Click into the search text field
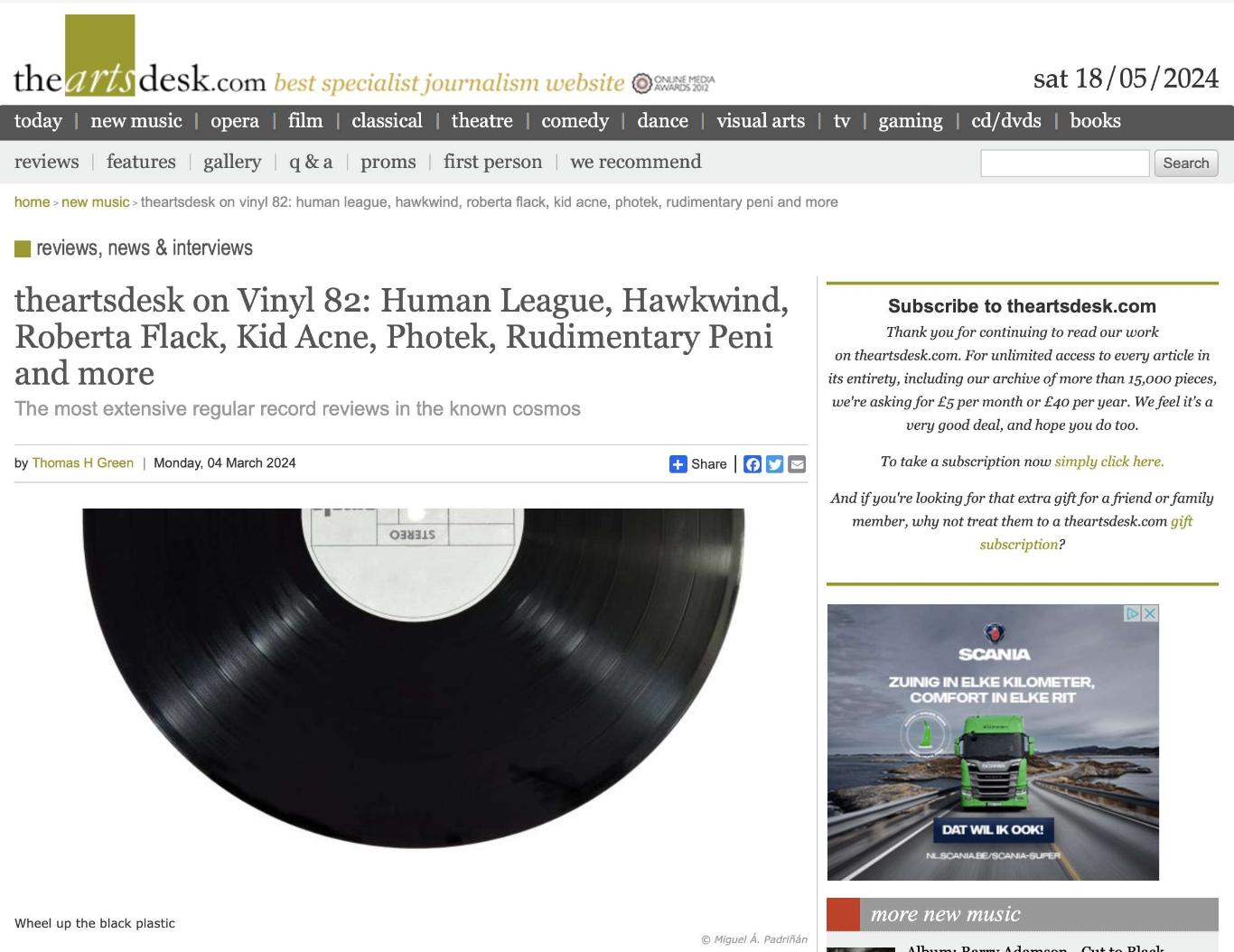This screenshot has height=952, width=1234. [x=1065, y=163]
